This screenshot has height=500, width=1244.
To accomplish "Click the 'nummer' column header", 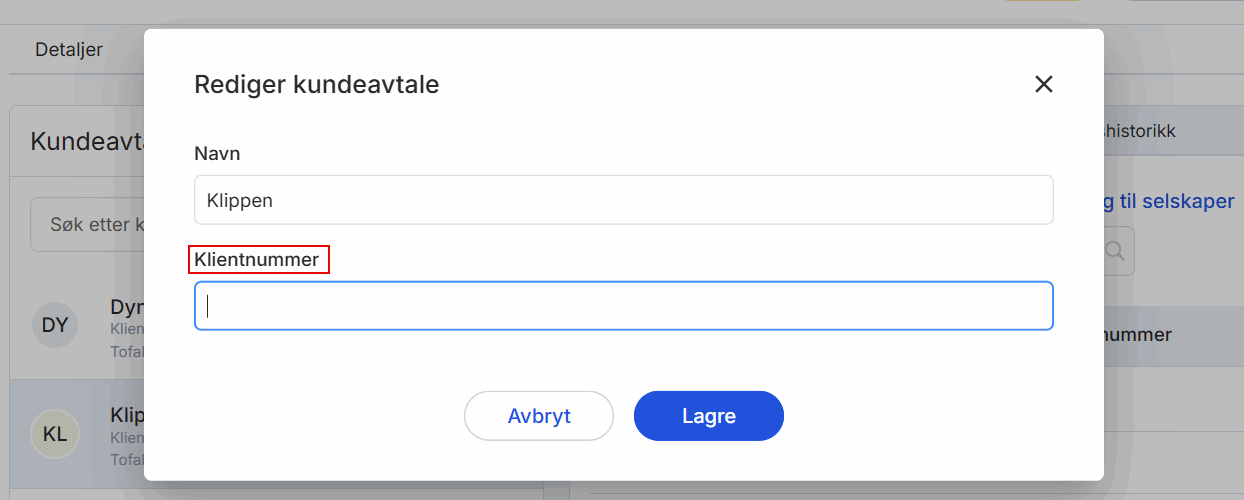I will pos(1137,335).
